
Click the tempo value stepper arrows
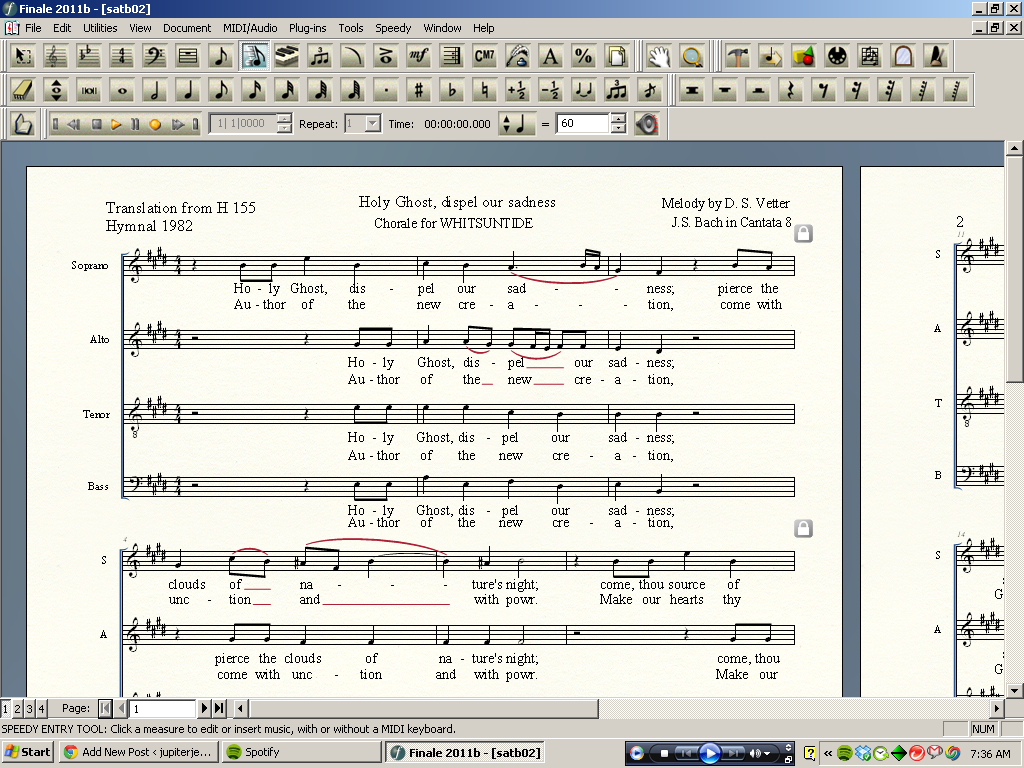618,123
